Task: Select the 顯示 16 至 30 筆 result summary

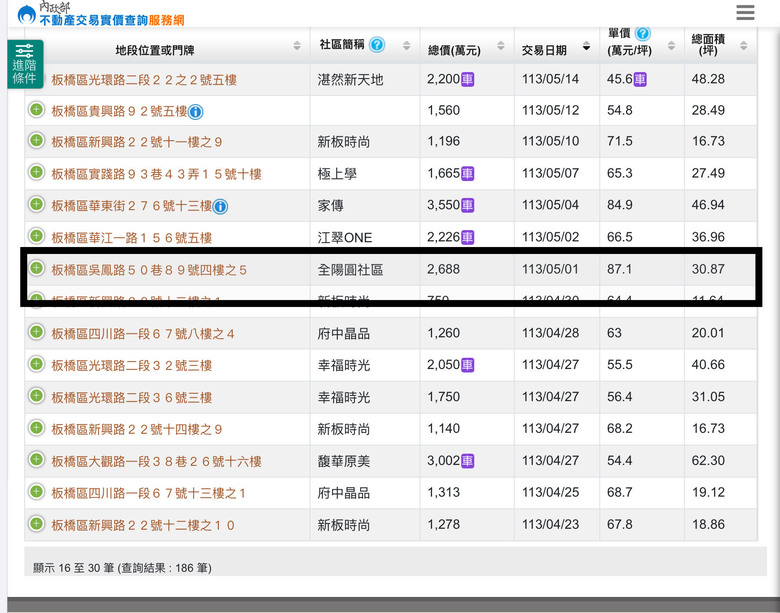Action: click(x=122, y=568)
